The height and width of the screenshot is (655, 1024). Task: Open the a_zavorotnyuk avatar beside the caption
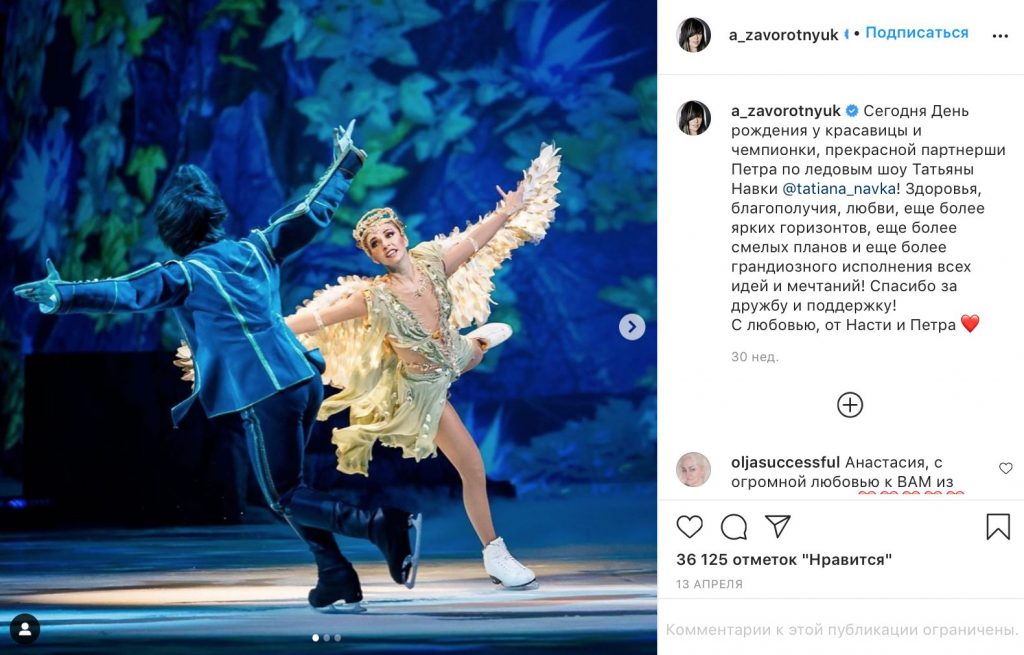[694, 118]
